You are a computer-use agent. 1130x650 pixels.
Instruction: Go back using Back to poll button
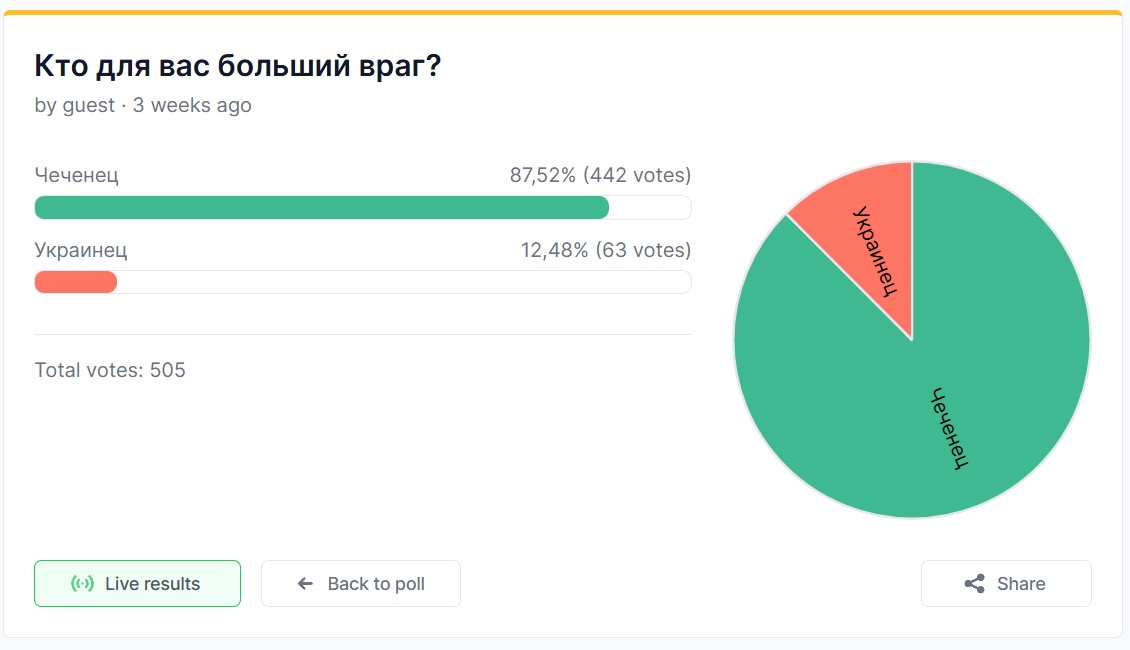pyautogui.click(x=361, y=584)
